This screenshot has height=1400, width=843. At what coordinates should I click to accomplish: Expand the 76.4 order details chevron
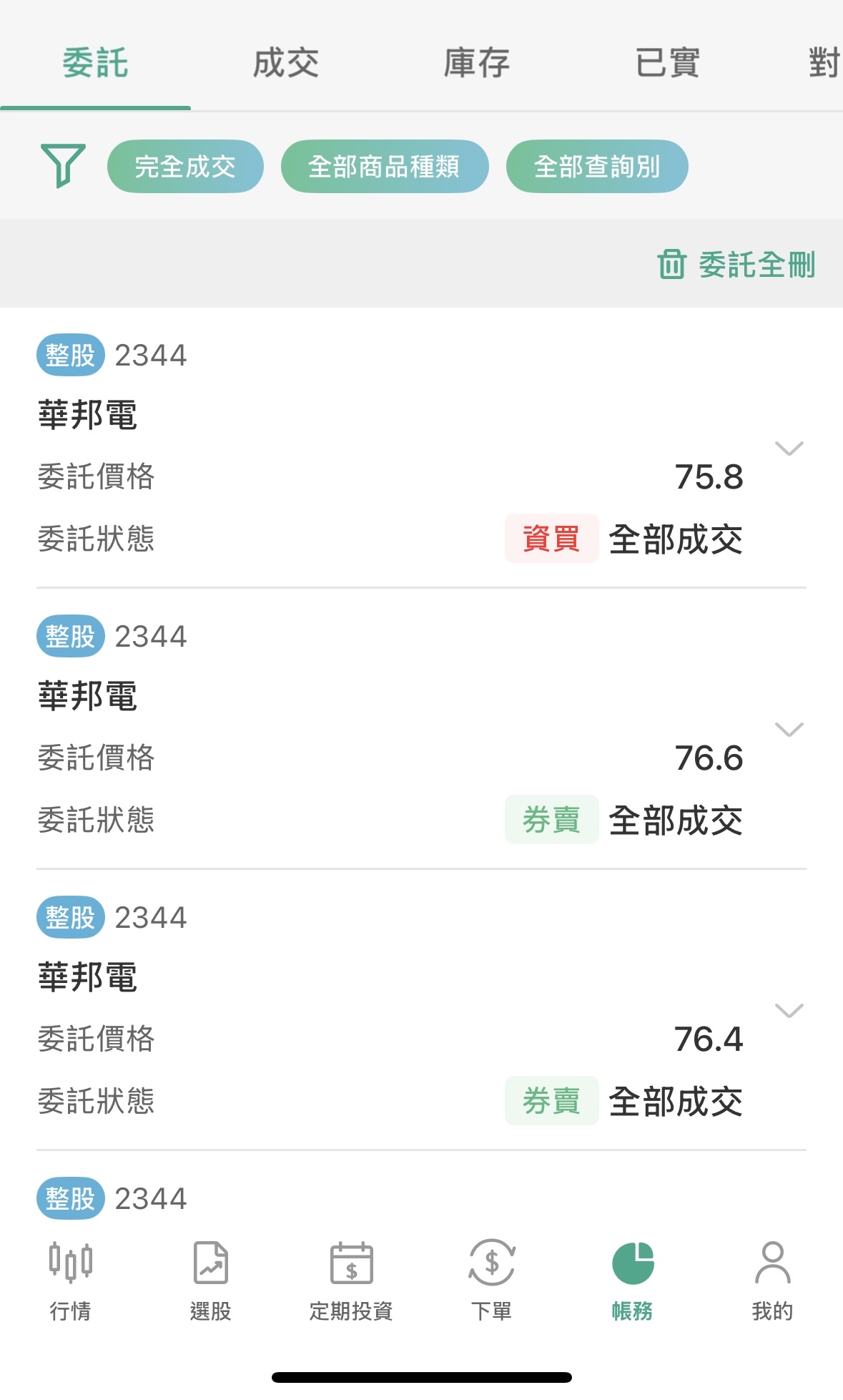[x=789, y=1011]
